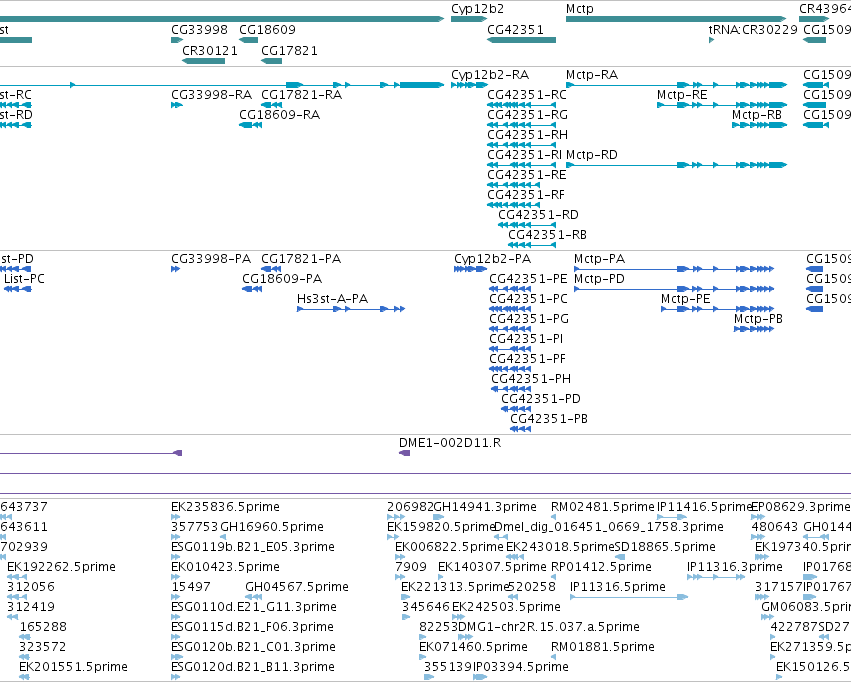The height and width of the screenshot is (682, 851).
Task: Click the tRNA:CR30229 feature label
Action: pos(753,30)
